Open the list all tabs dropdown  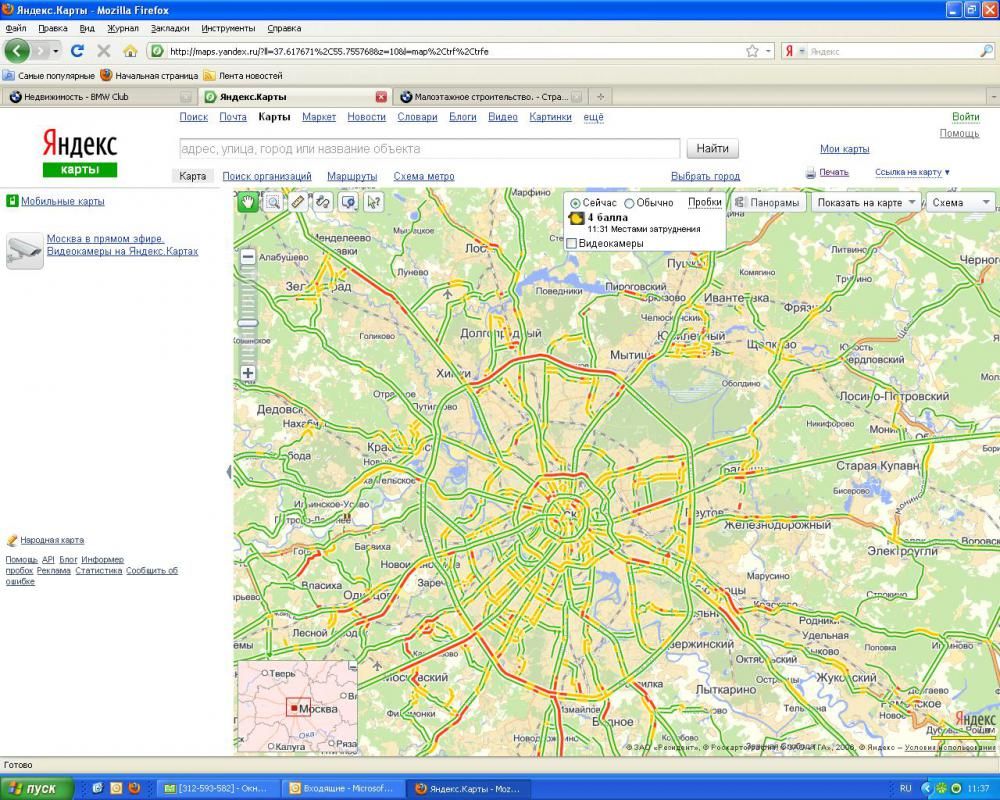[x=994, y=96]
